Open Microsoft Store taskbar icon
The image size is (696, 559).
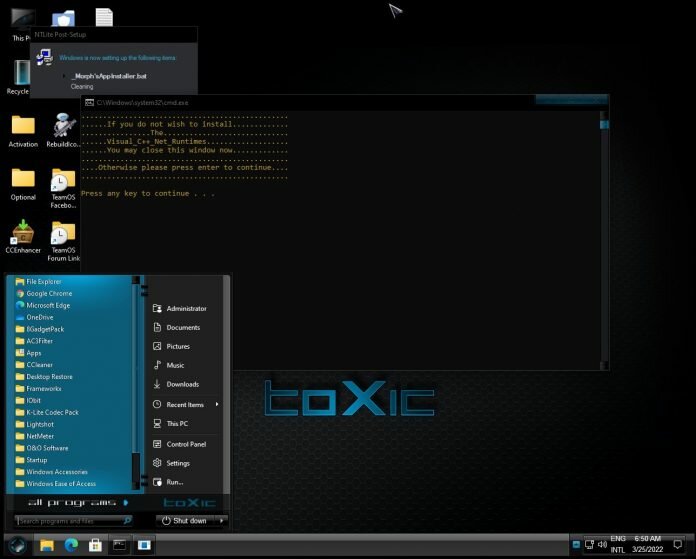tap(95, 545)
